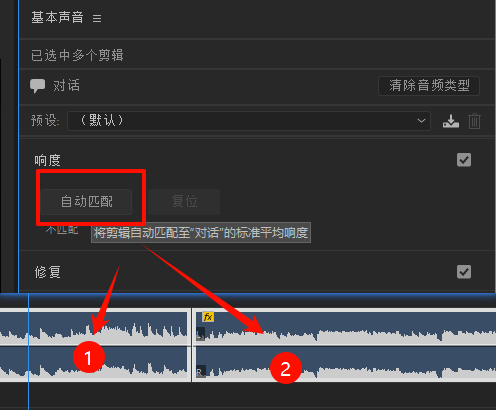Expand the 修复 section header
This screenshot has width=496, height=410.
47,272
